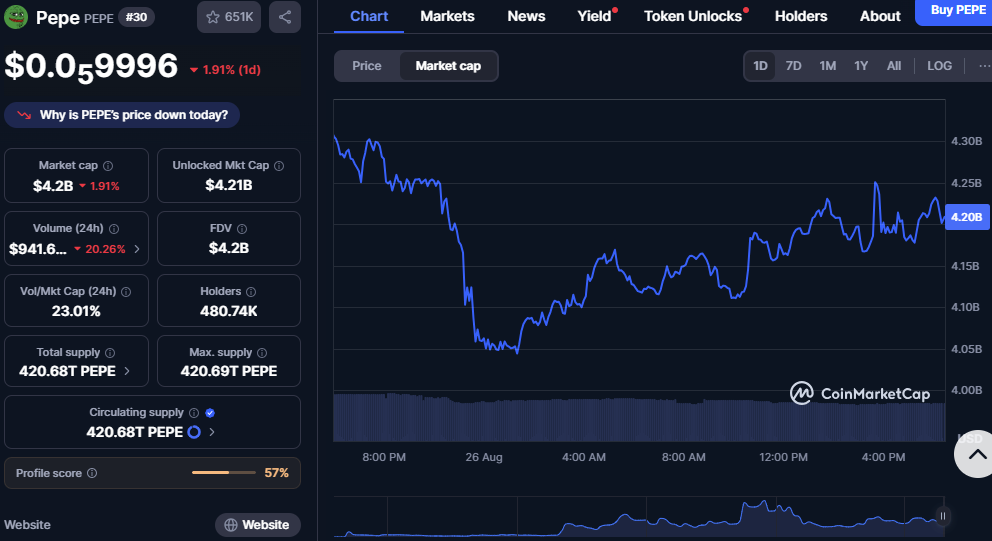Click the $0.0₅9996 price value
Screen dimensions: 992x541
92,66
